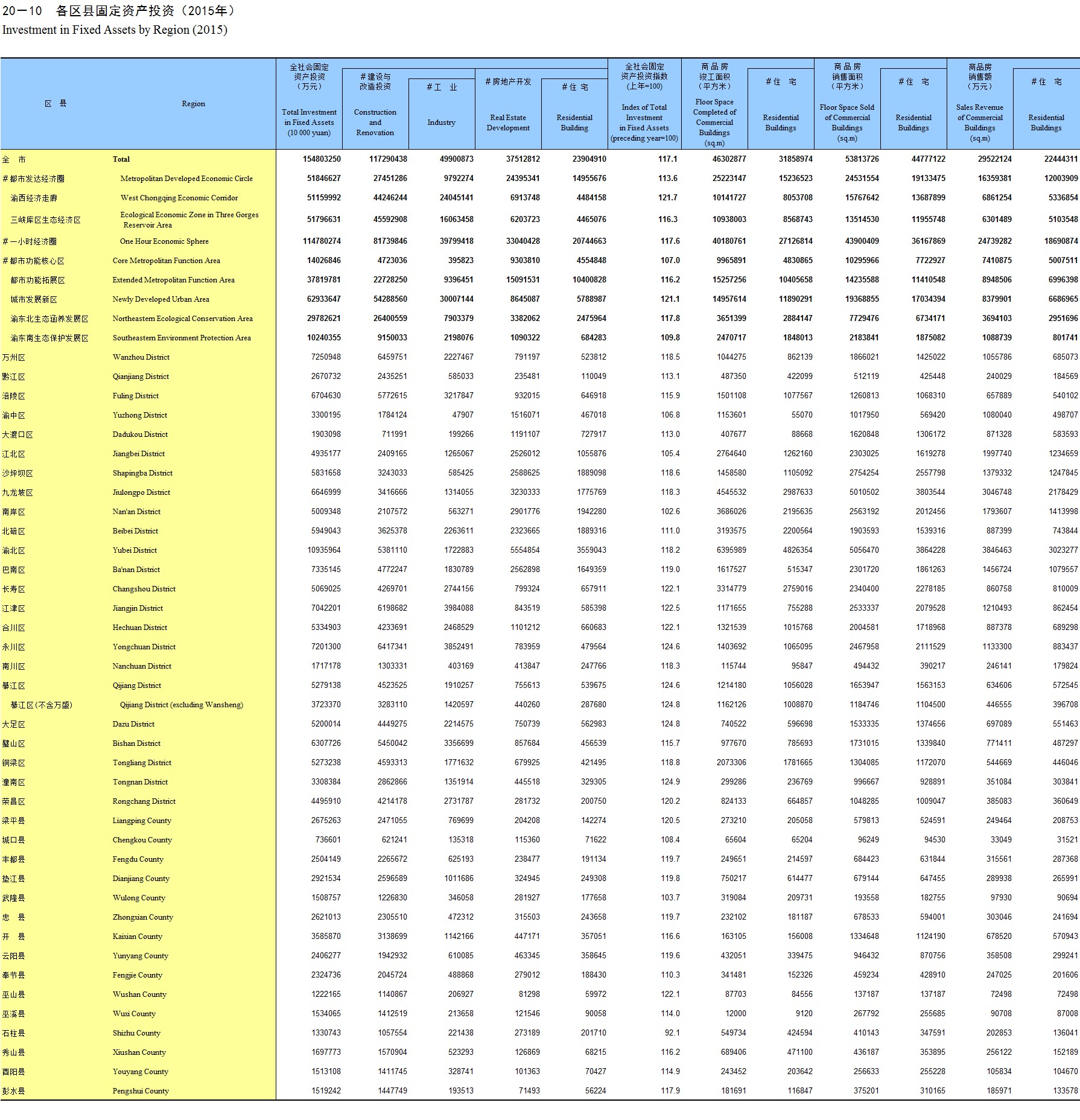1080x1120 pixels.
Task: Click the "Industry" column header
Action: (x=441, y=122)
